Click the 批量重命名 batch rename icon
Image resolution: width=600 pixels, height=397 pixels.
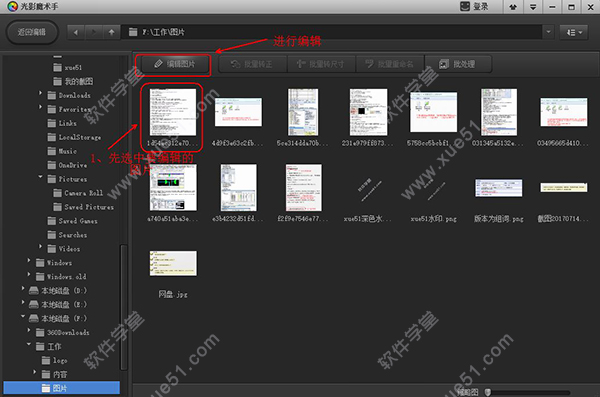pyautogui.click(x=369, y=64)
